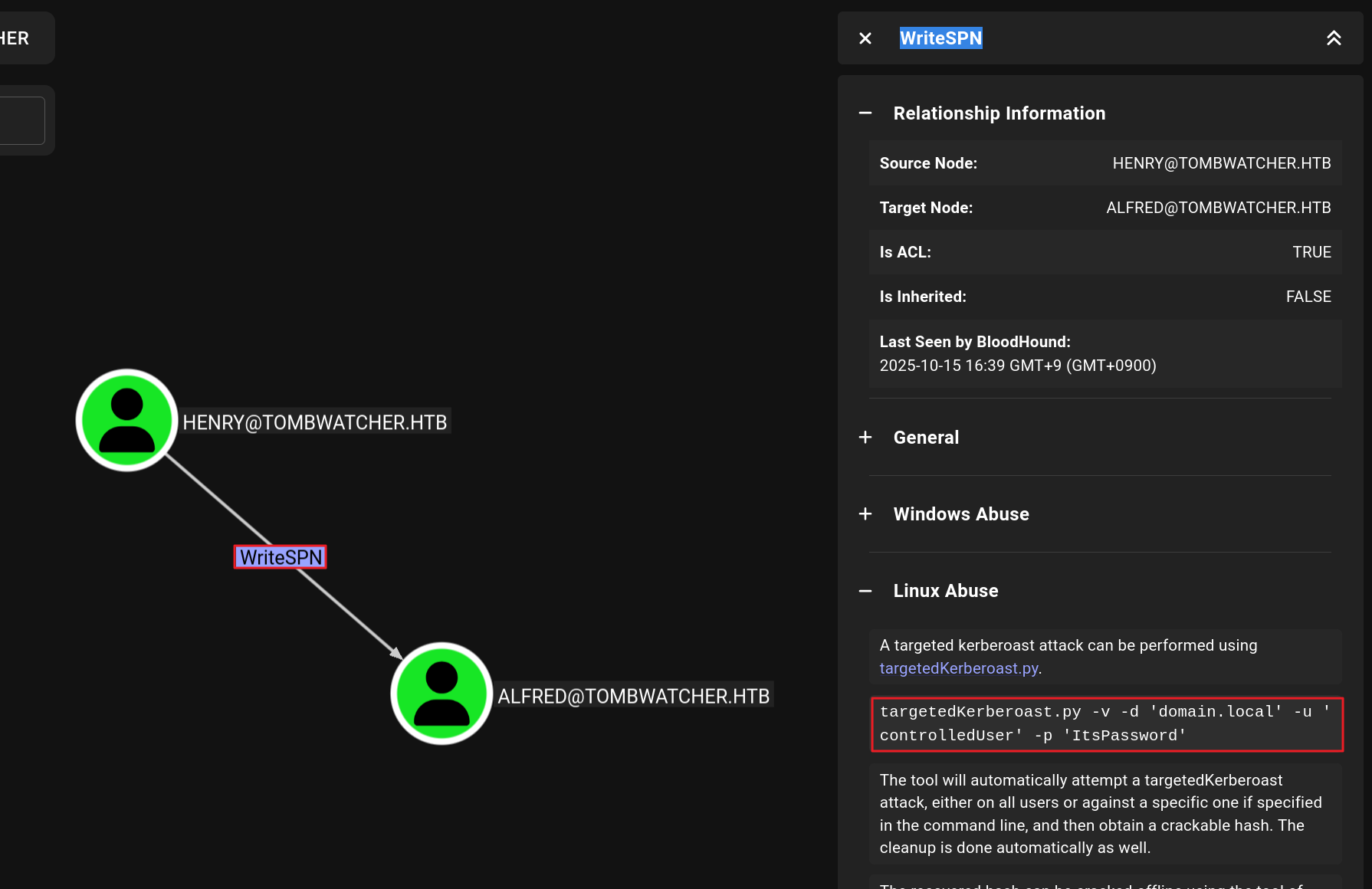The image size is (1372, 889).
Task: Select the HENRY user node icon
Action: (x=127, y=420)
